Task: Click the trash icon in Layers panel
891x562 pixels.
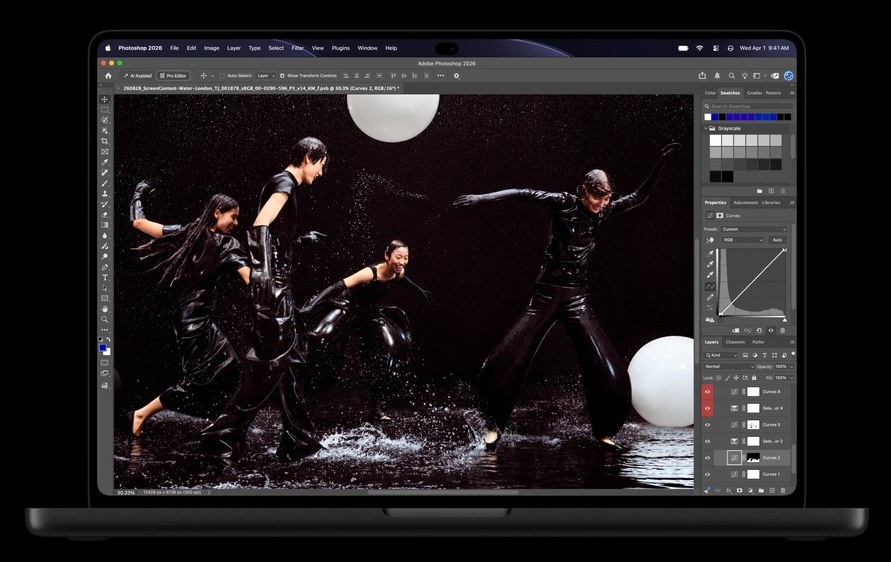Action: click(783, 490)
